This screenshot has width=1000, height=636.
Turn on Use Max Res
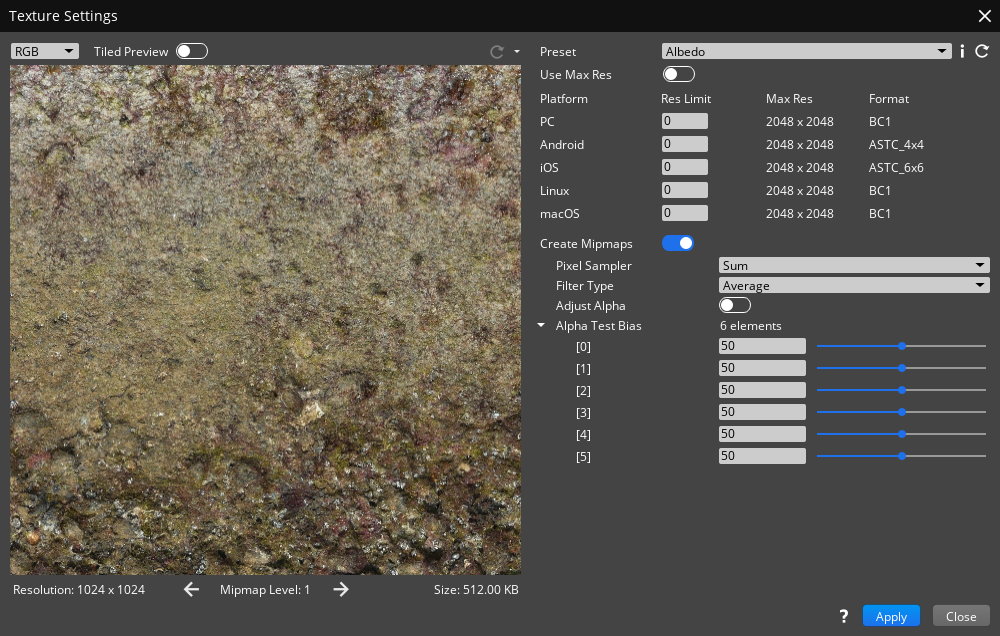[678, 74]
